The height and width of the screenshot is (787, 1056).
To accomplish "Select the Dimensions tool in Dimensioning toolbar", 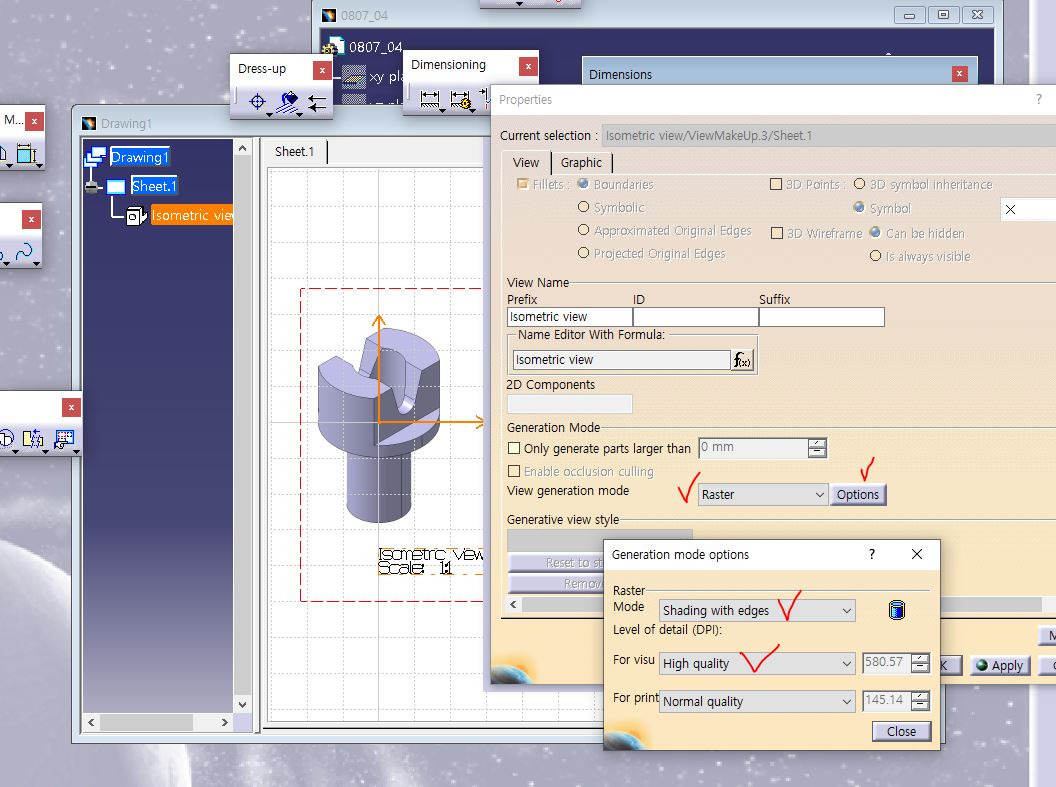I will [x=430, y=100].
